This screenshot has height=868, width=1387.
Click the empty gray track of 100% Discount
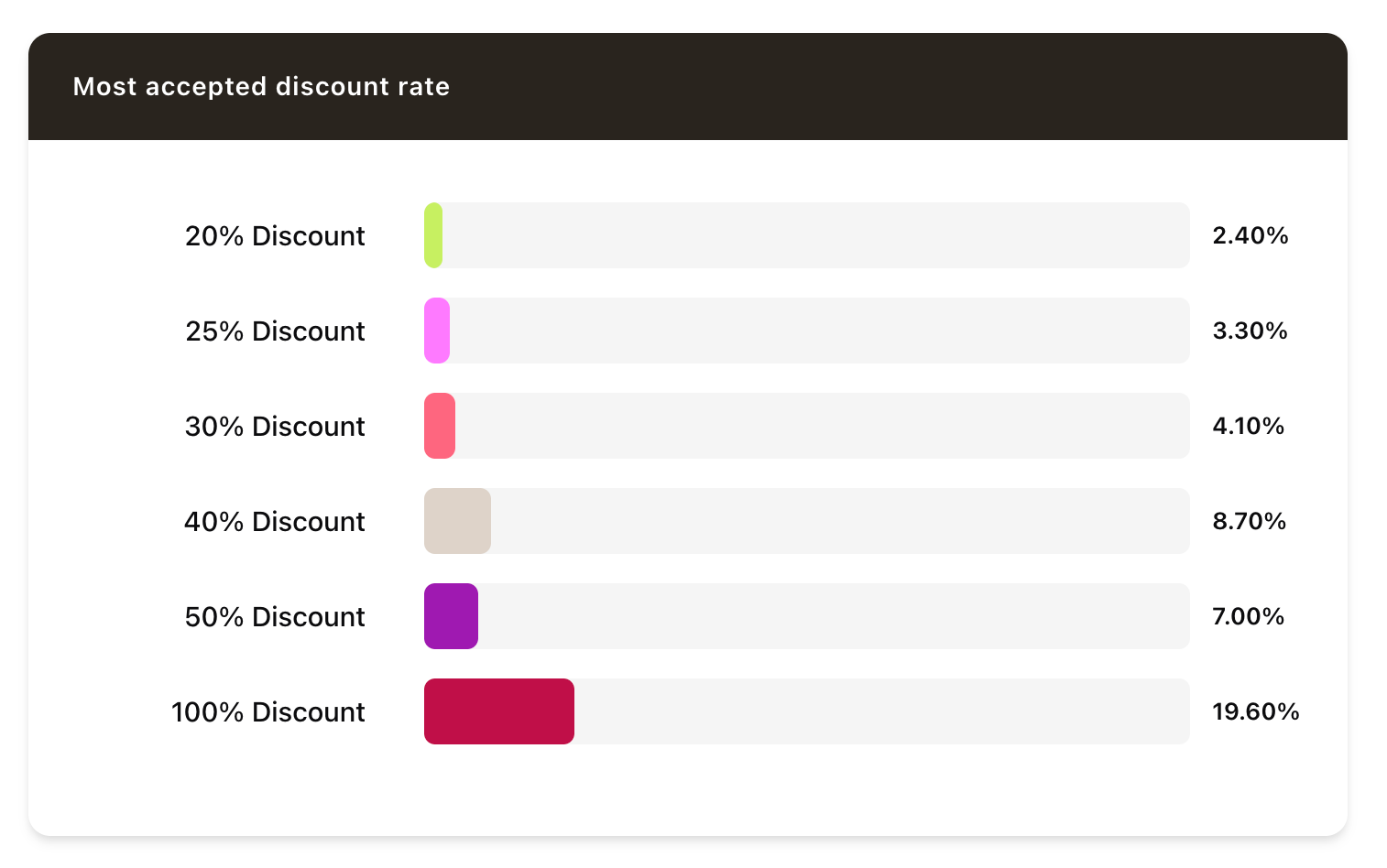(x=879, y=711)
